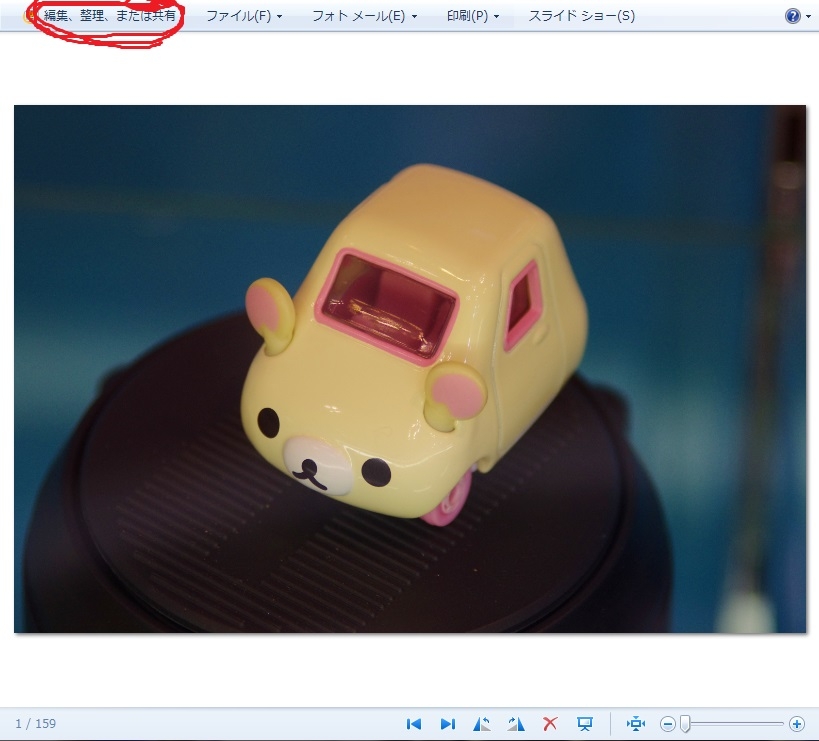819x741 pixels.
Task: Play slide show from bottom toolbar
Action: (x=584, y=724)
